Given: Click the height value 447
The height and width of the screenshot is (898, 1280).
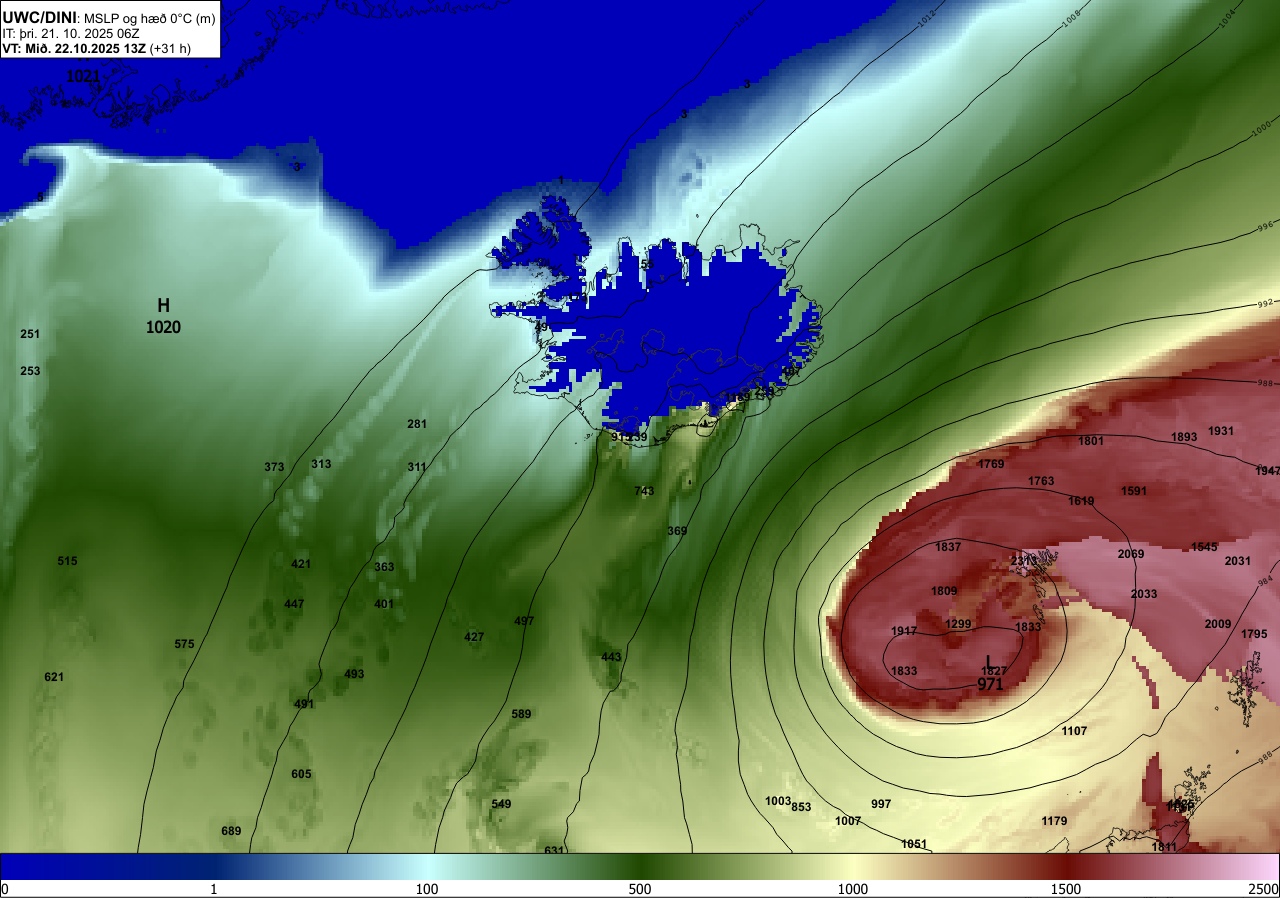Looking at the screenshot, I should click(x=294, y=604).
